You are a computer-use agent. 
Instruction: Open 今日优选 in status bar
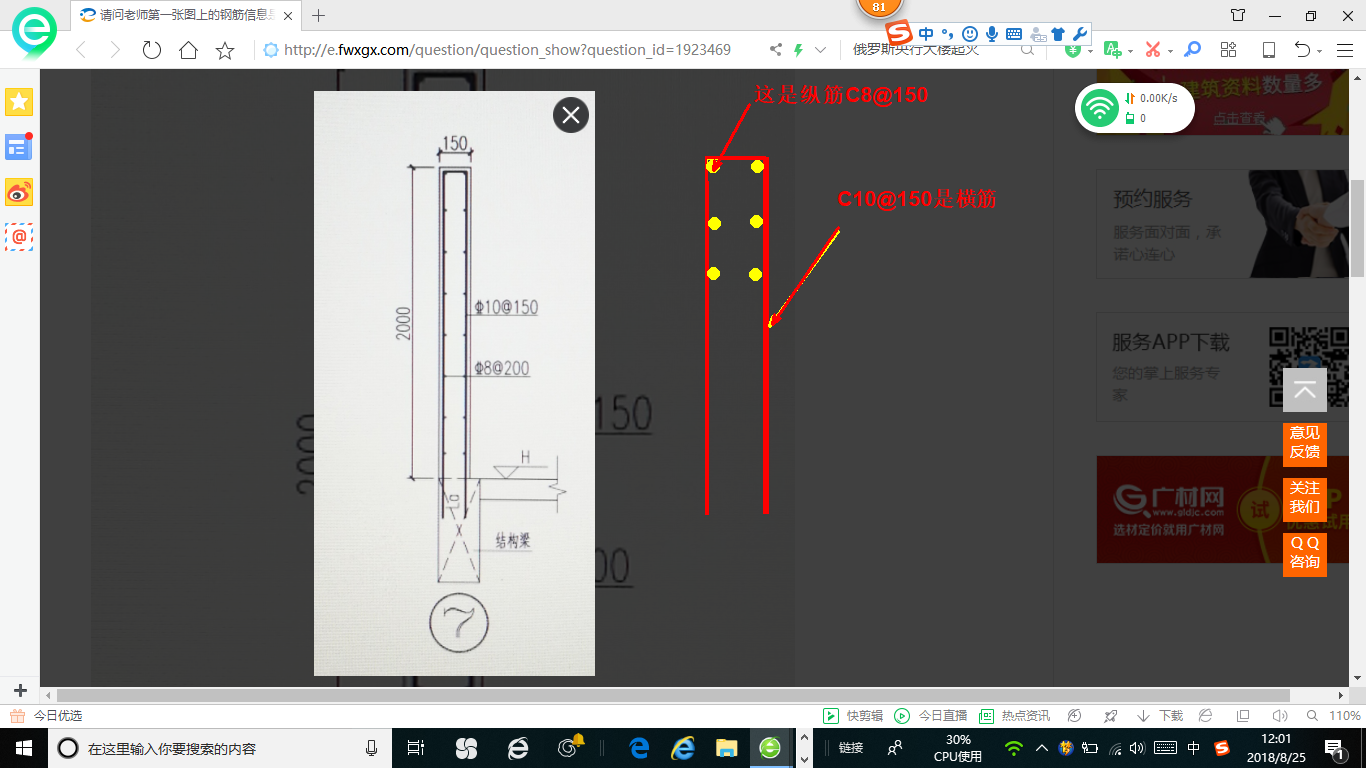coord(47,716)
